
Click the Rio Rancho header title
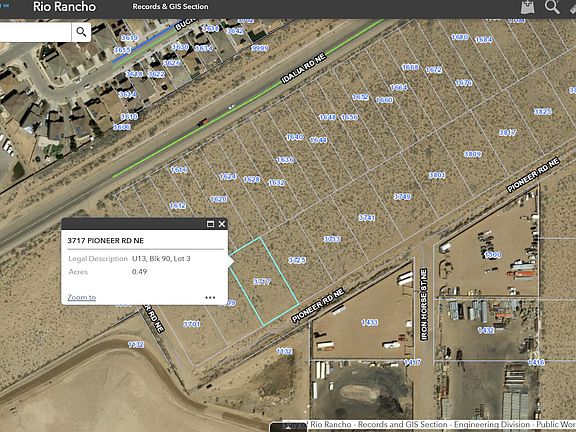tap(64, 7)
